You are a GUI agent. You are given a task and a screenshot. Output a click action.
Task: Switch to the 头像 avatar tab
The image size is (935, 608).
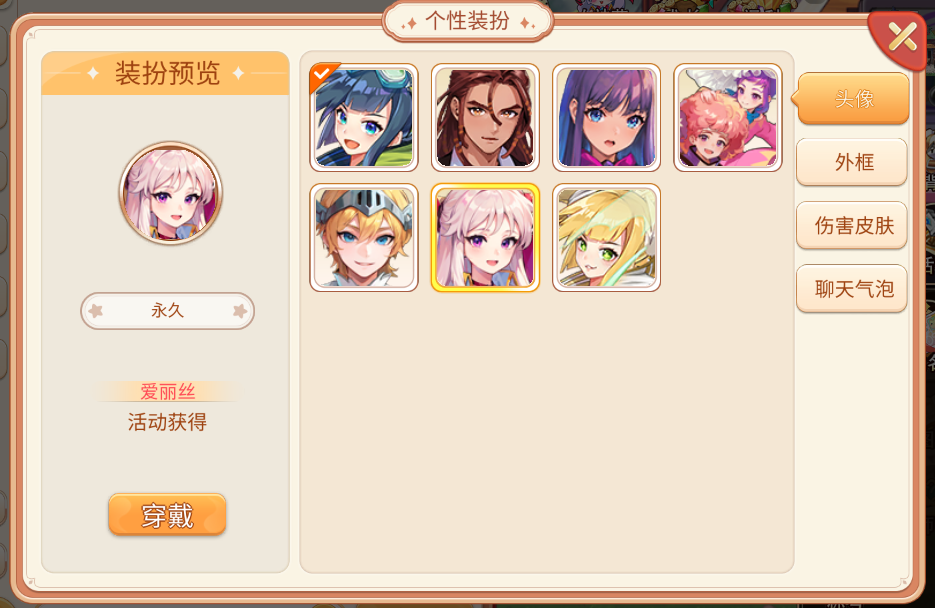pos(853,99)
